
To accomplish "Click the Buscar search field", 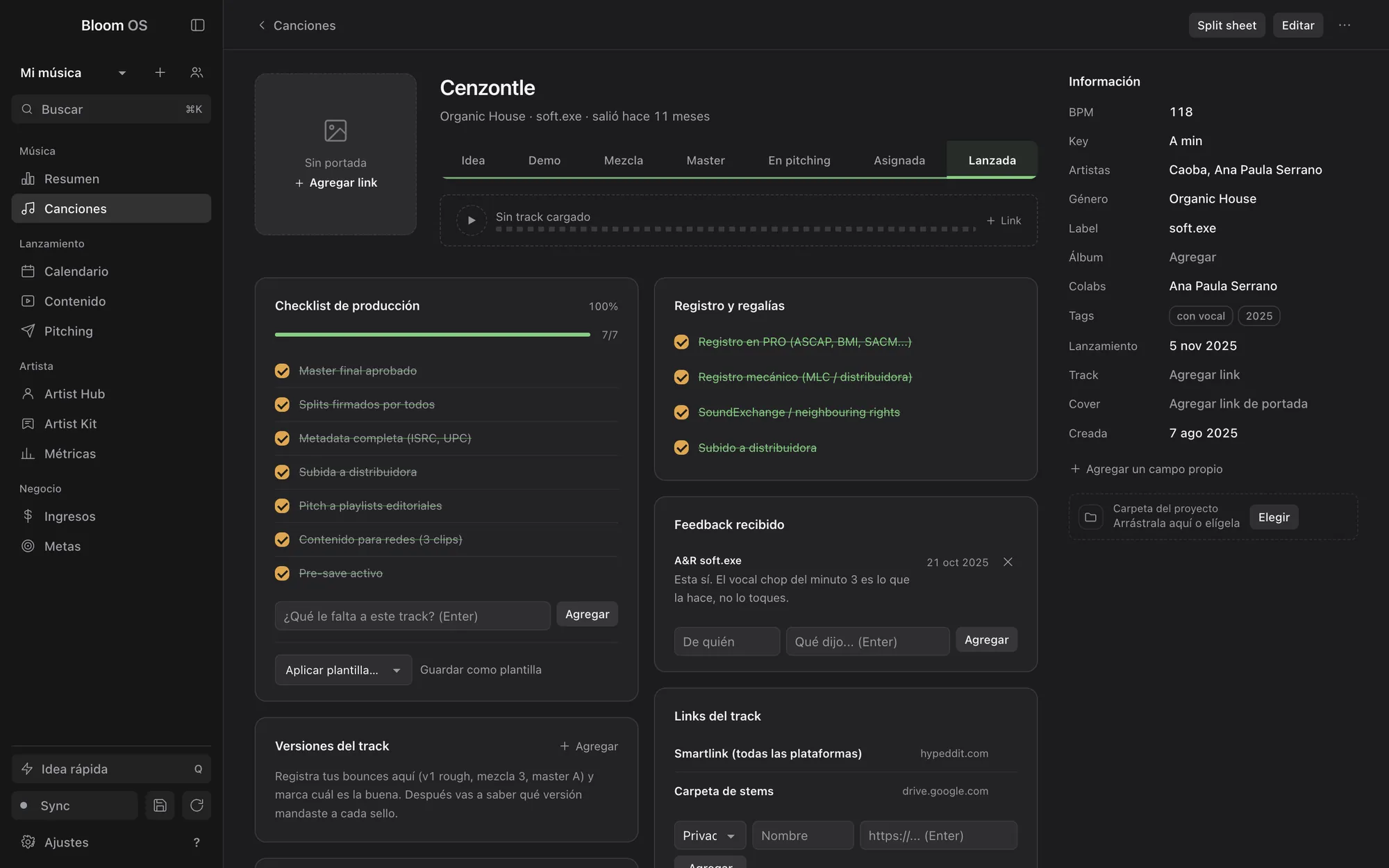I will [111, 109].
